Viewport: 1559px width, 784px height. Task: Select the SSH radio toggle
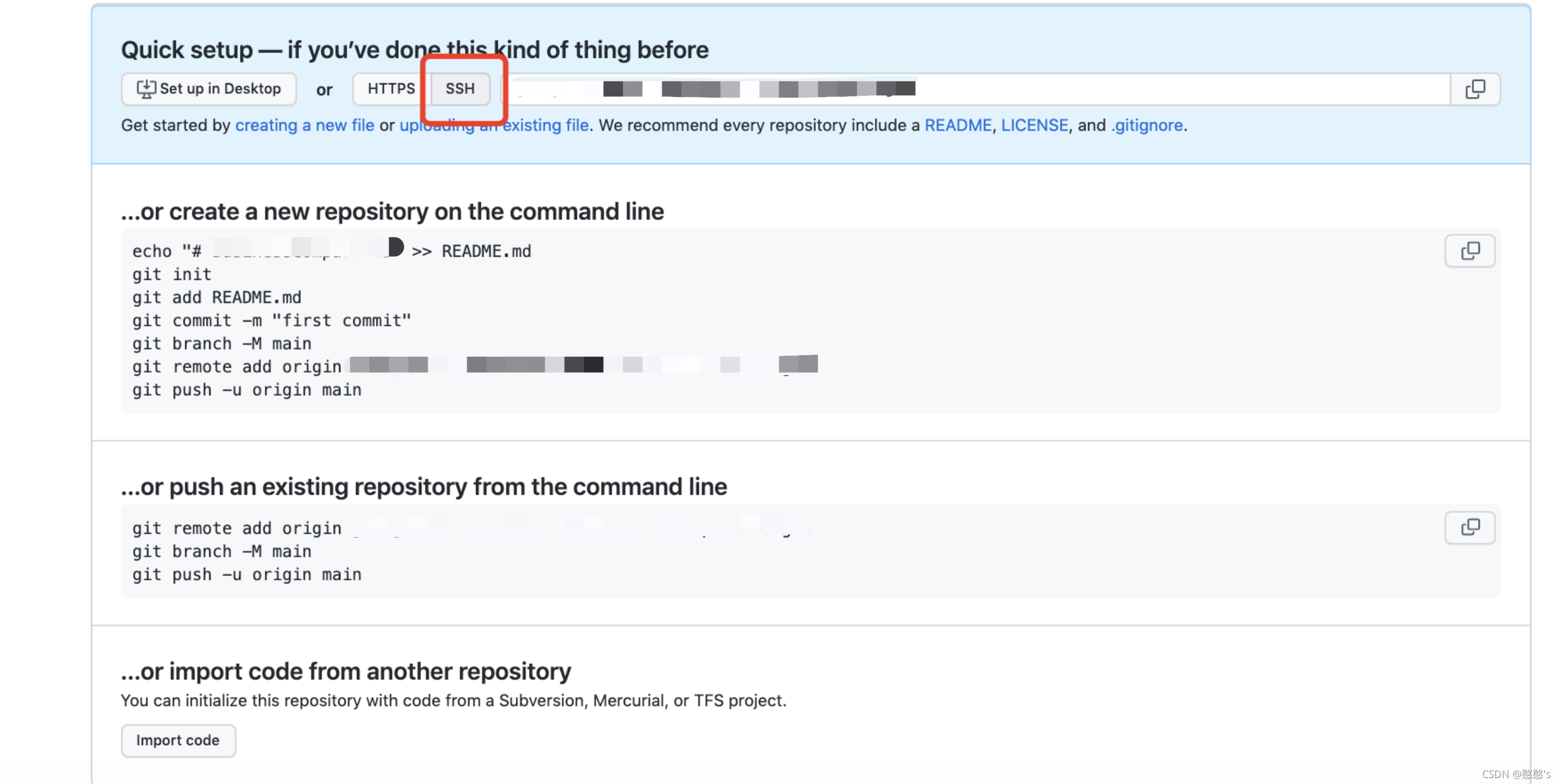coord(460,88)
